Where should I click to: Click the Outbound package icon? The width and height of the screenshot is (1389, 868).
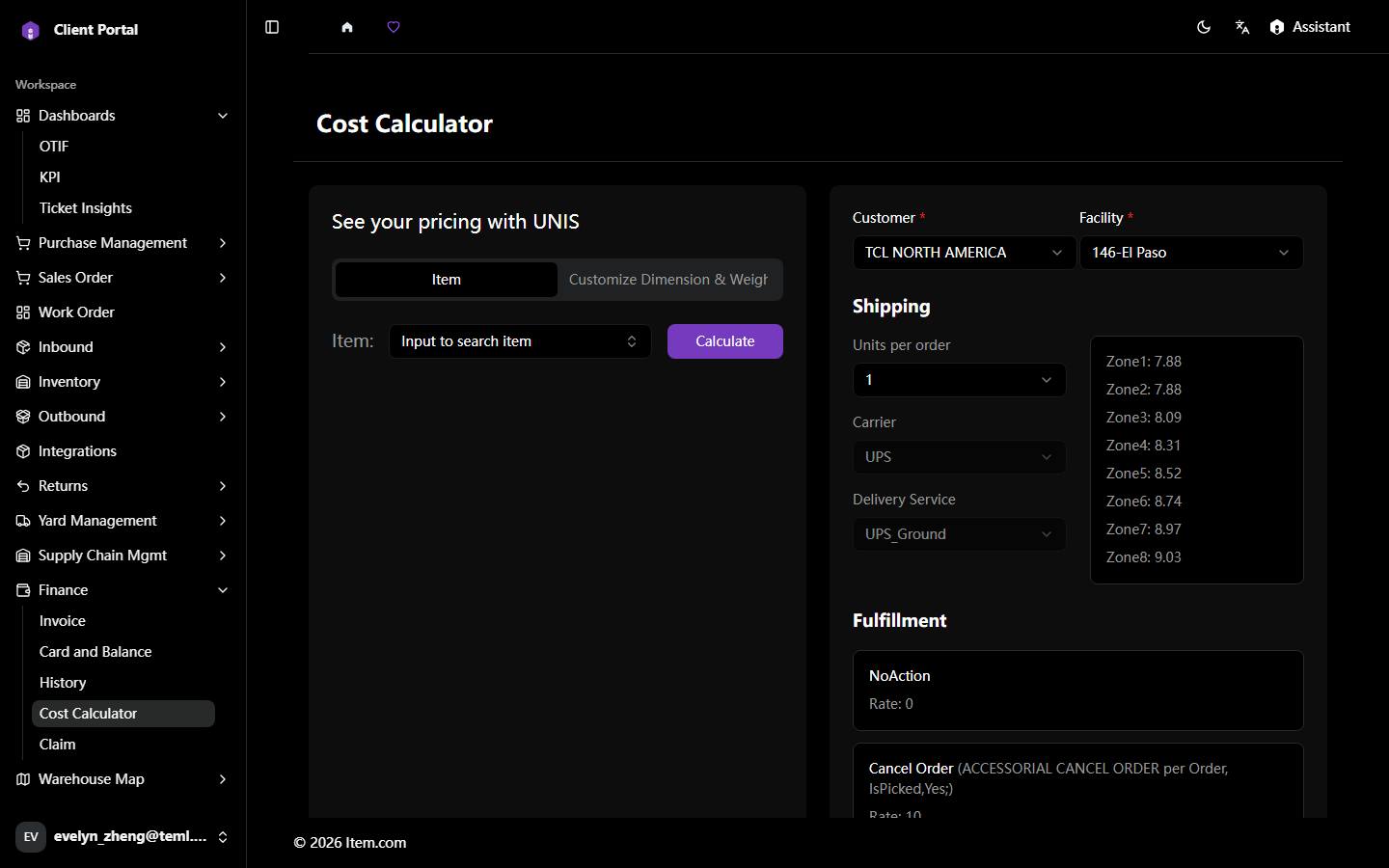tap(23, 417)
